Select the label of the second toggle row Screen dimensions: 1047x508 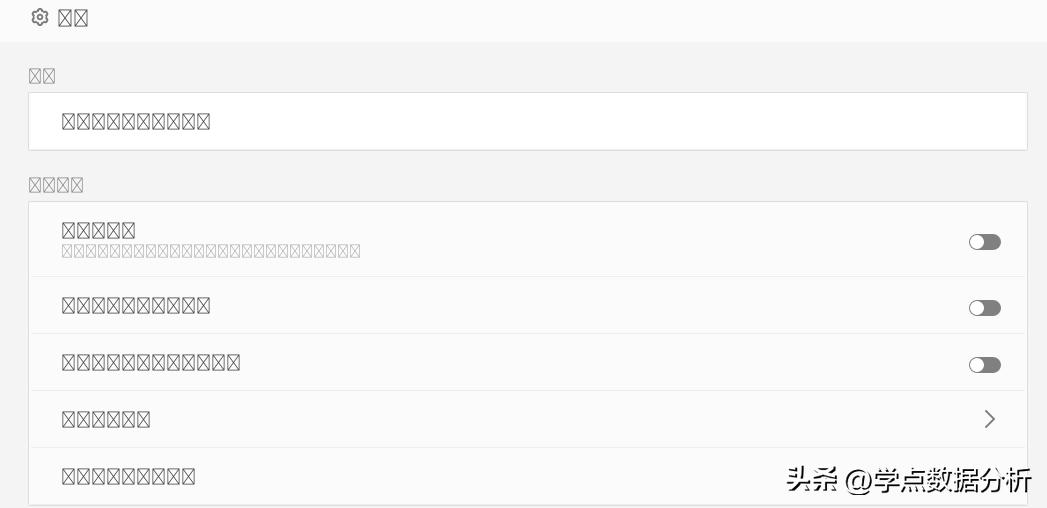[136, 306]
